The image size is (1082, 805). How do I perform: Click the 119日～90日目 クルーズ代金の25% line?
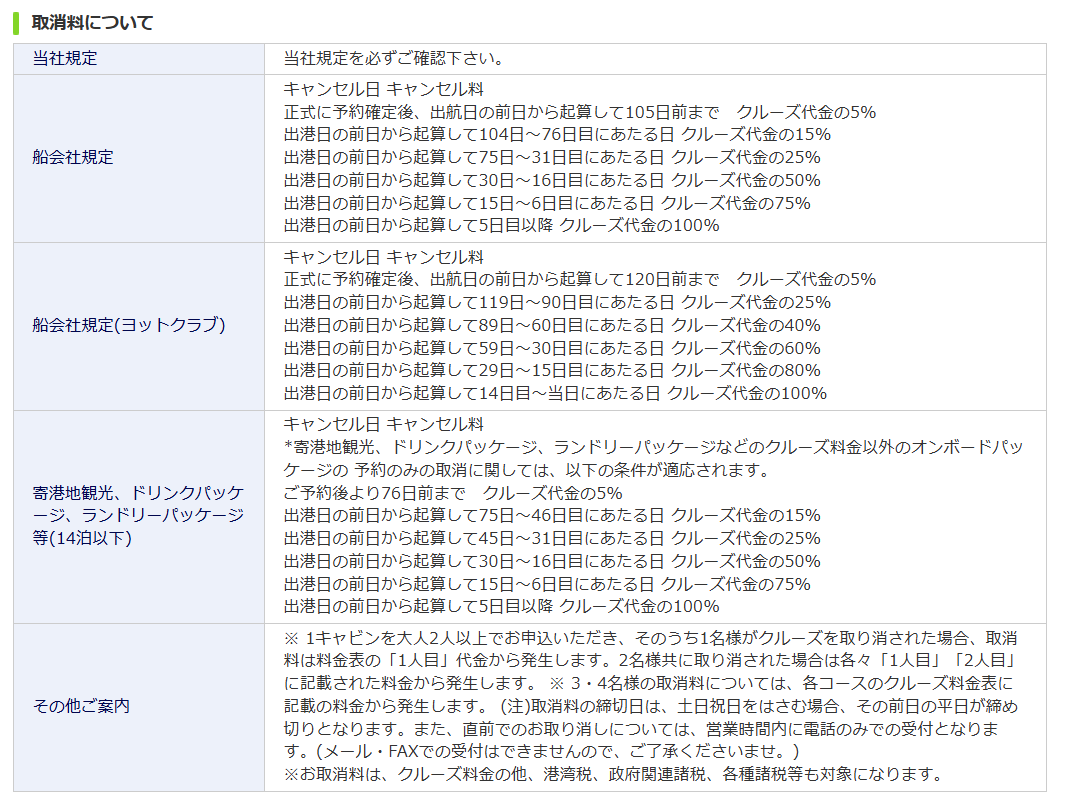(557, 303)
